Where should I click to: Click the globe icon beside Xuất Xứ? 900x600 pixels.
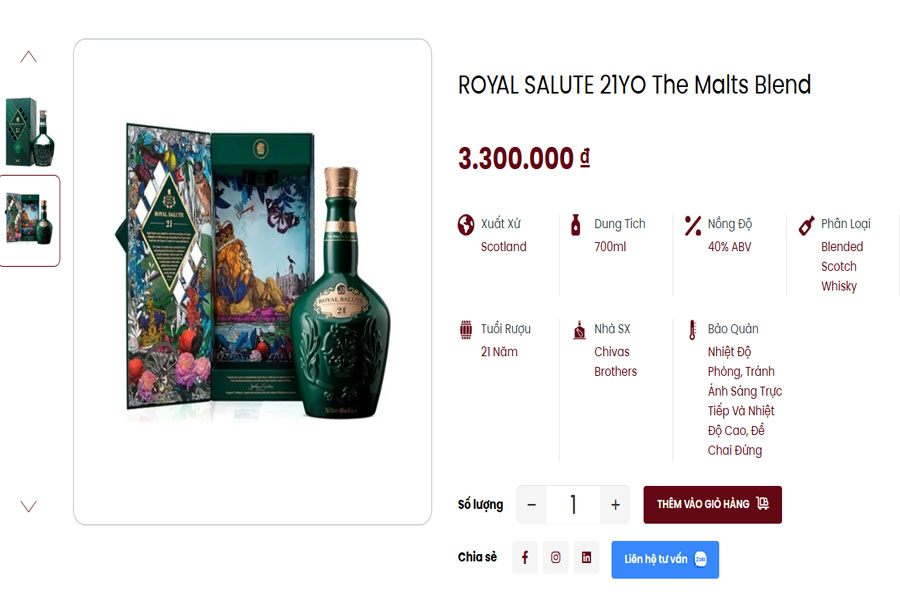click(466, 225)
